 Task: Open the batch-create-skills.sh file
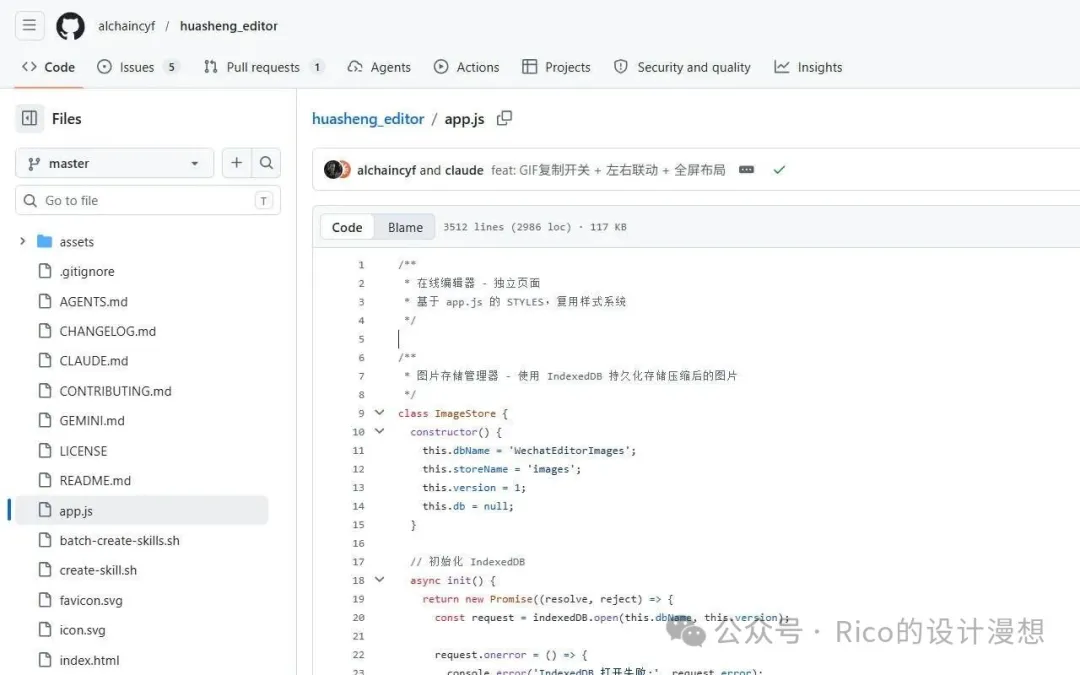tap(119, 541)
